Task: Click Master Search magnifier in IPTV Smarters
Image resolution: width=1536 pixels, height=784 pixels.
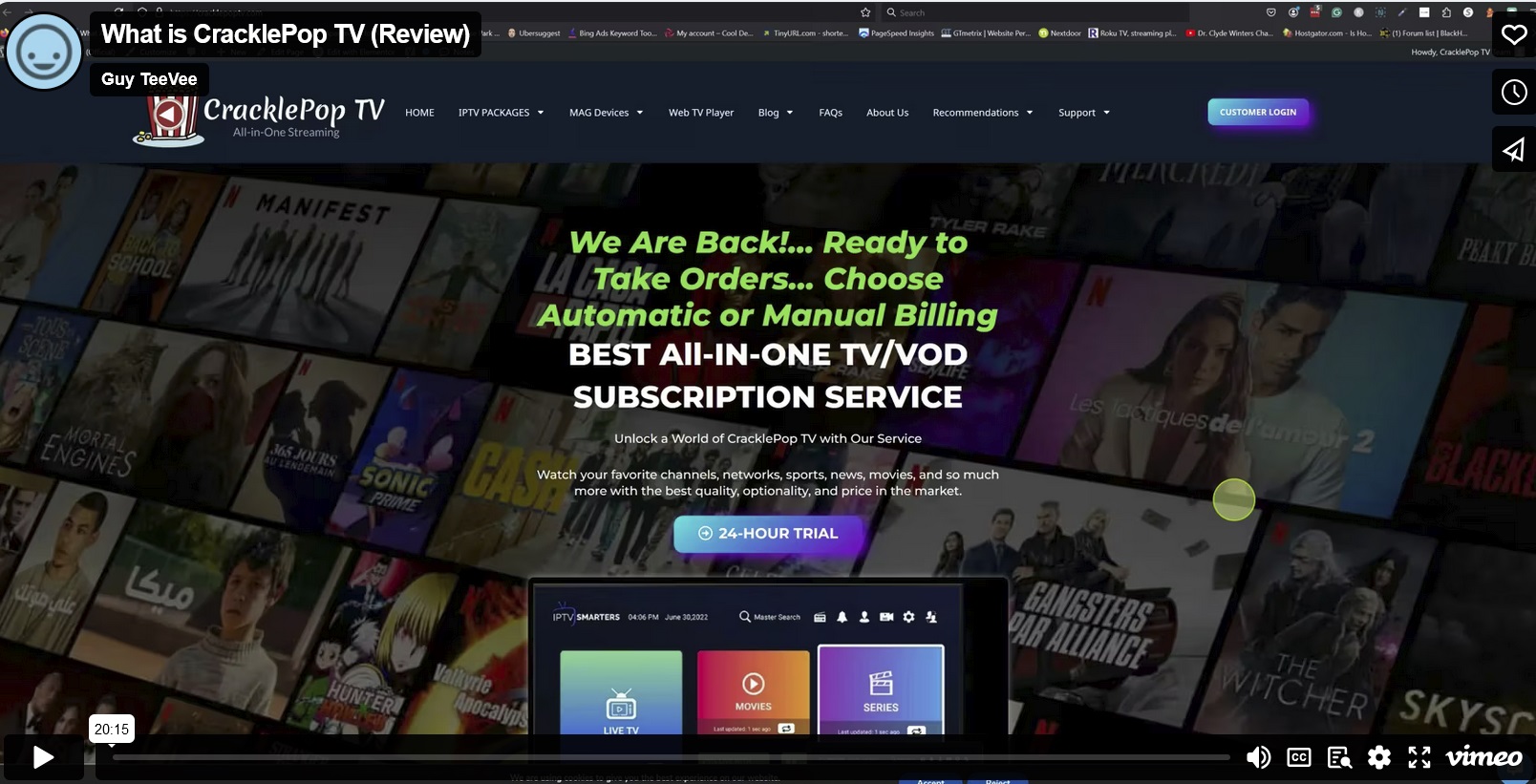Action: click(745, 617)
